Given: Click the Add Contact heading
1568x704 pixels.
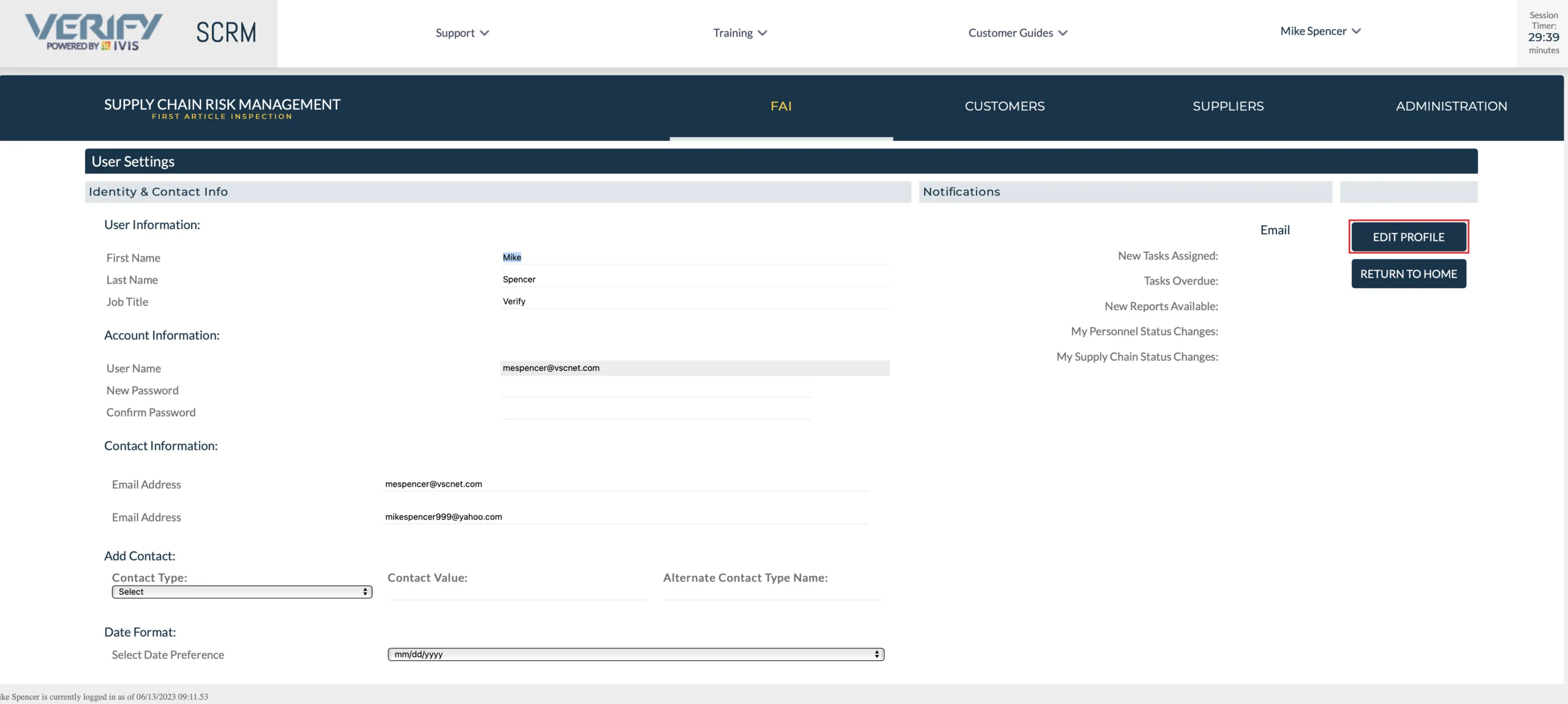Looking at the screenshot, I should pyautogui.click(x=140, y=556).
